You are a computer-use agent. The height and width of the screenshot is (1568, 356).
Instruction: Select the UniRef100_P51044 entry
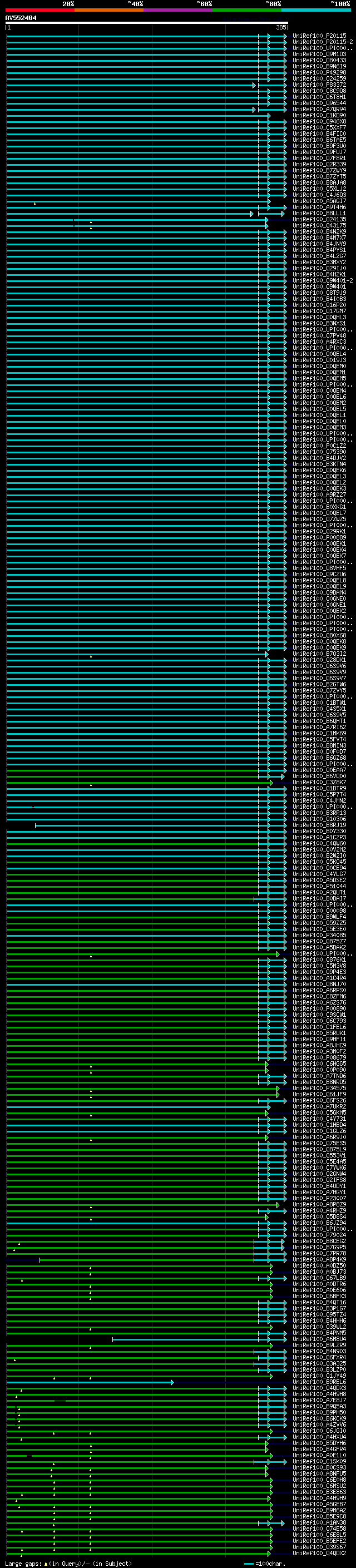coord(319,886)
